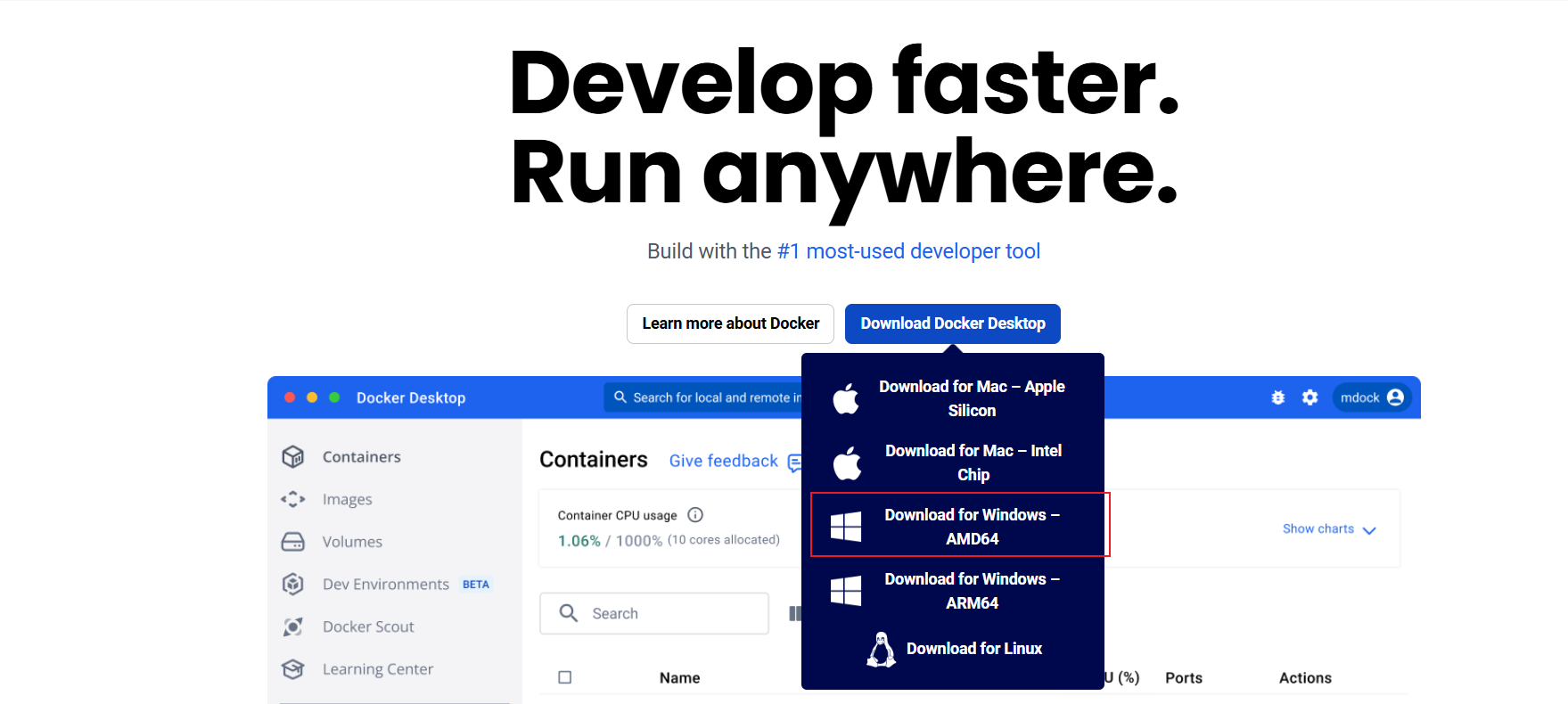Click the Images icon in sidebar
Image resolution: width=1568 pixels, height=704 pixels.
click(293, 499)
